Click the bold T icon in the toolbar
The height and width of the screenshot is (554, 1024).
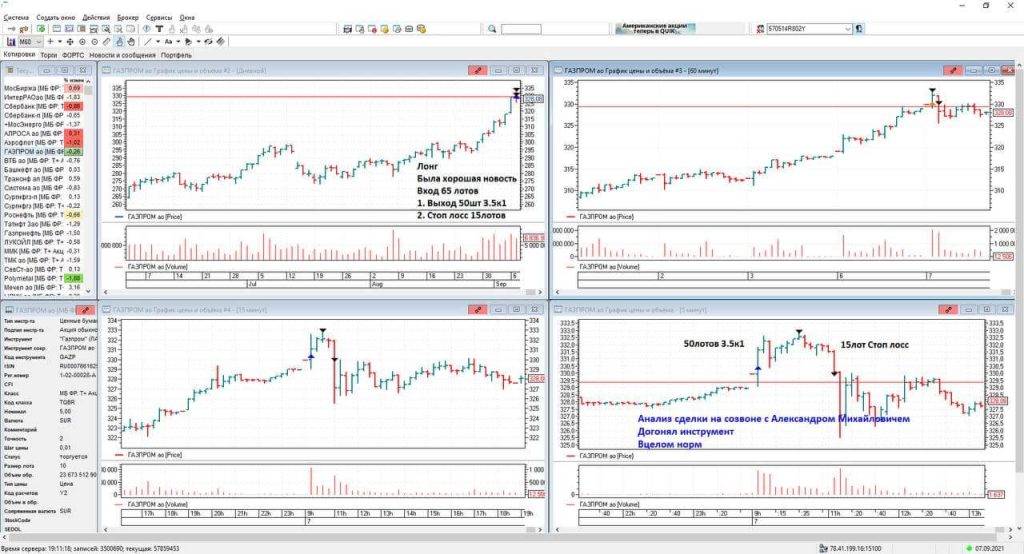tap(159, 29)
